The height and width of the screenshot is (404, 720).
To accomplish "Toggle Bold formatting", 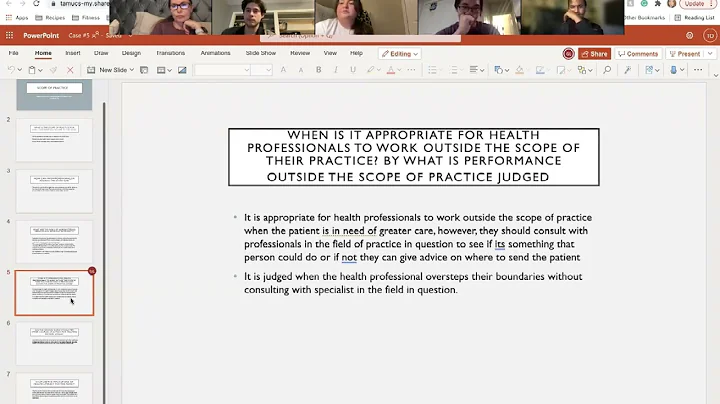I will pos(318,70).
